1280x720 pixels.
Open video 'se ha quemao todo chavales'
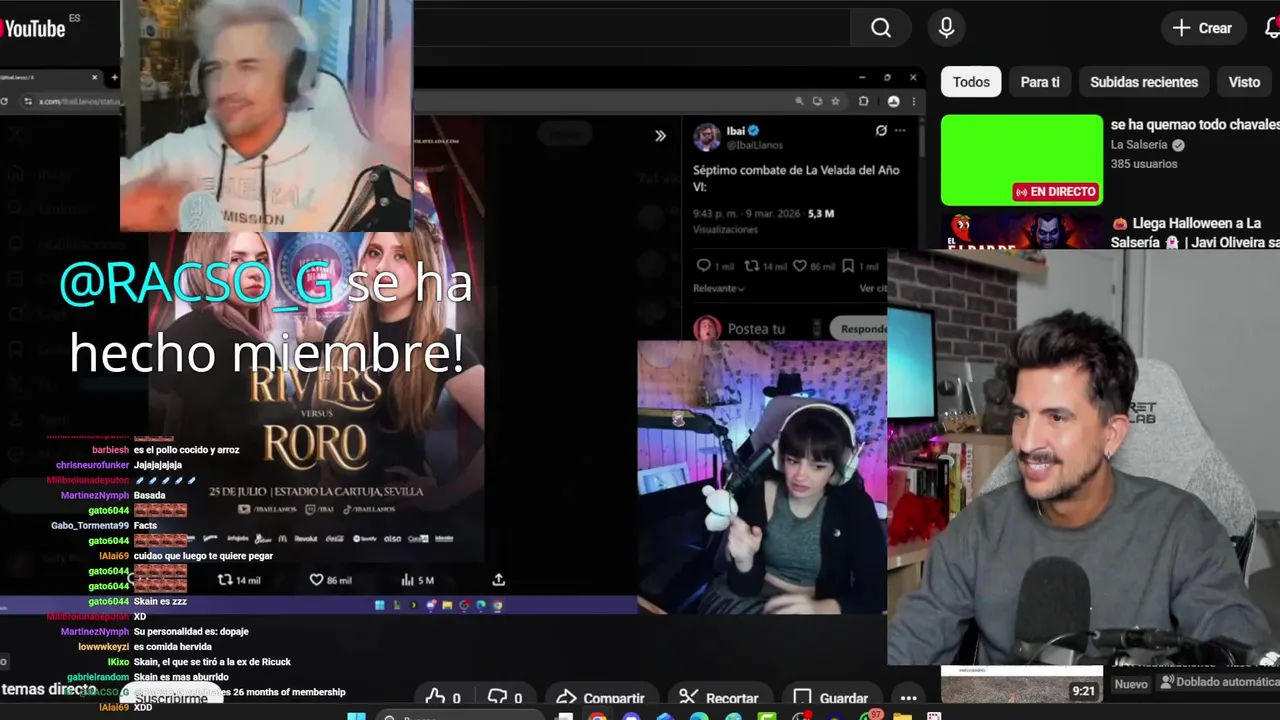pyautogui.click(x=1195, y=125)
